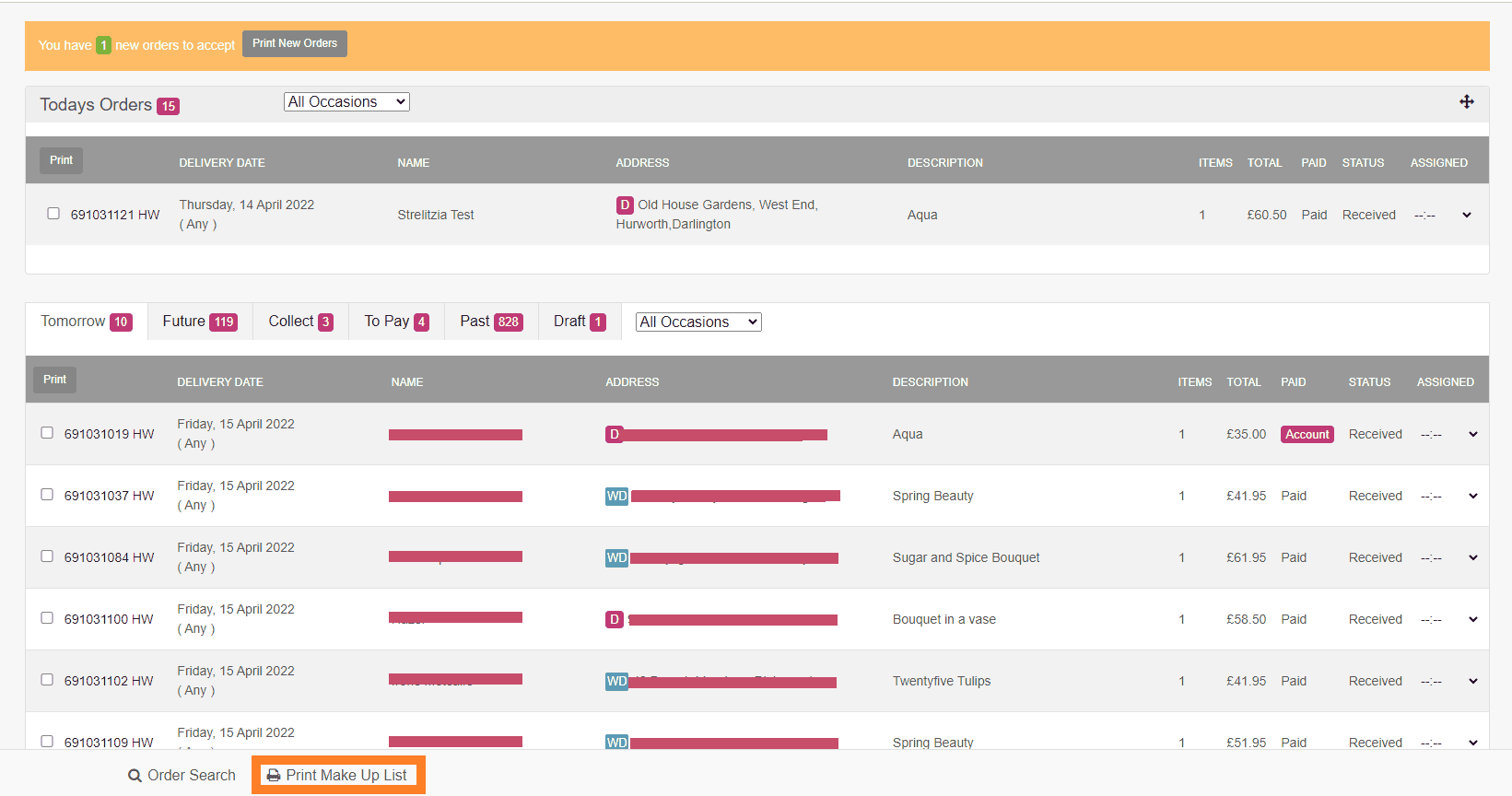The width and height of the screenshot is (1512, 796).
Task: Tick the checkbox for order 691031109 HW
Action: click(47, 742)
